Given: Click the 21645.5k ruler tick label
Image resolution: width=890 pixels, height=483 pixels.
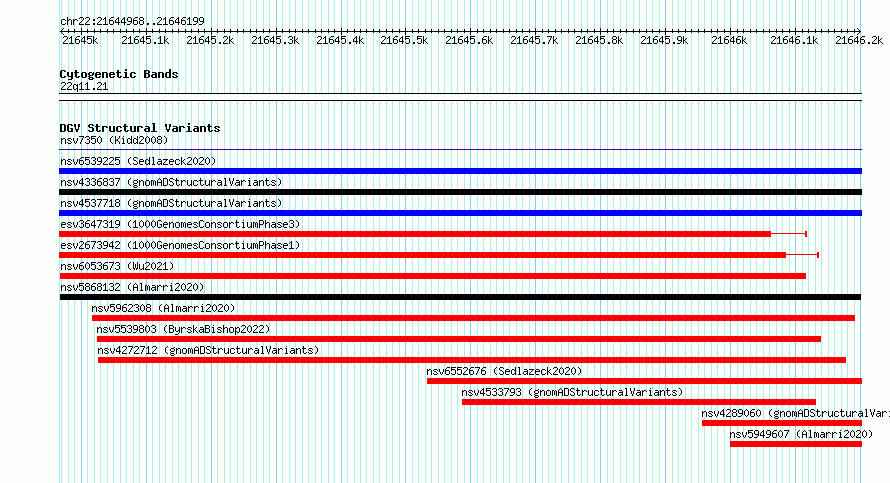Looking at the screenshot, I should click(x=404, y=40).
